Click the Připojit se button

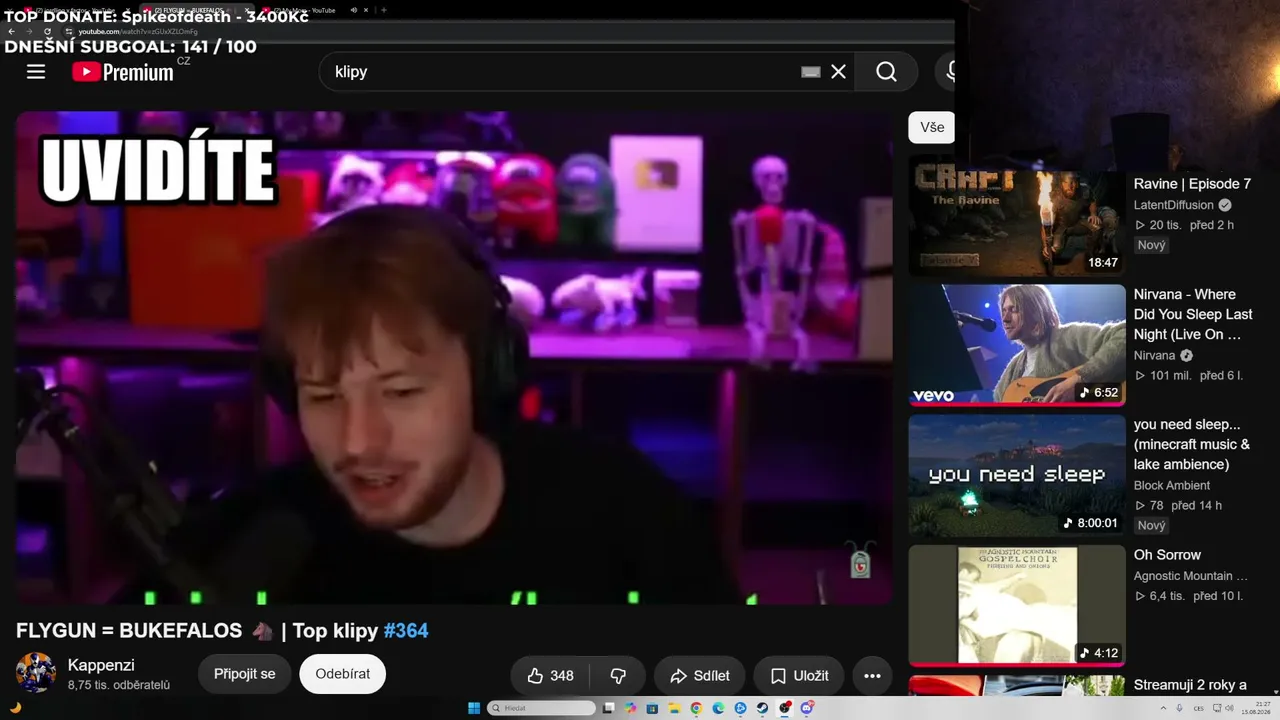[x=244, y=674]
